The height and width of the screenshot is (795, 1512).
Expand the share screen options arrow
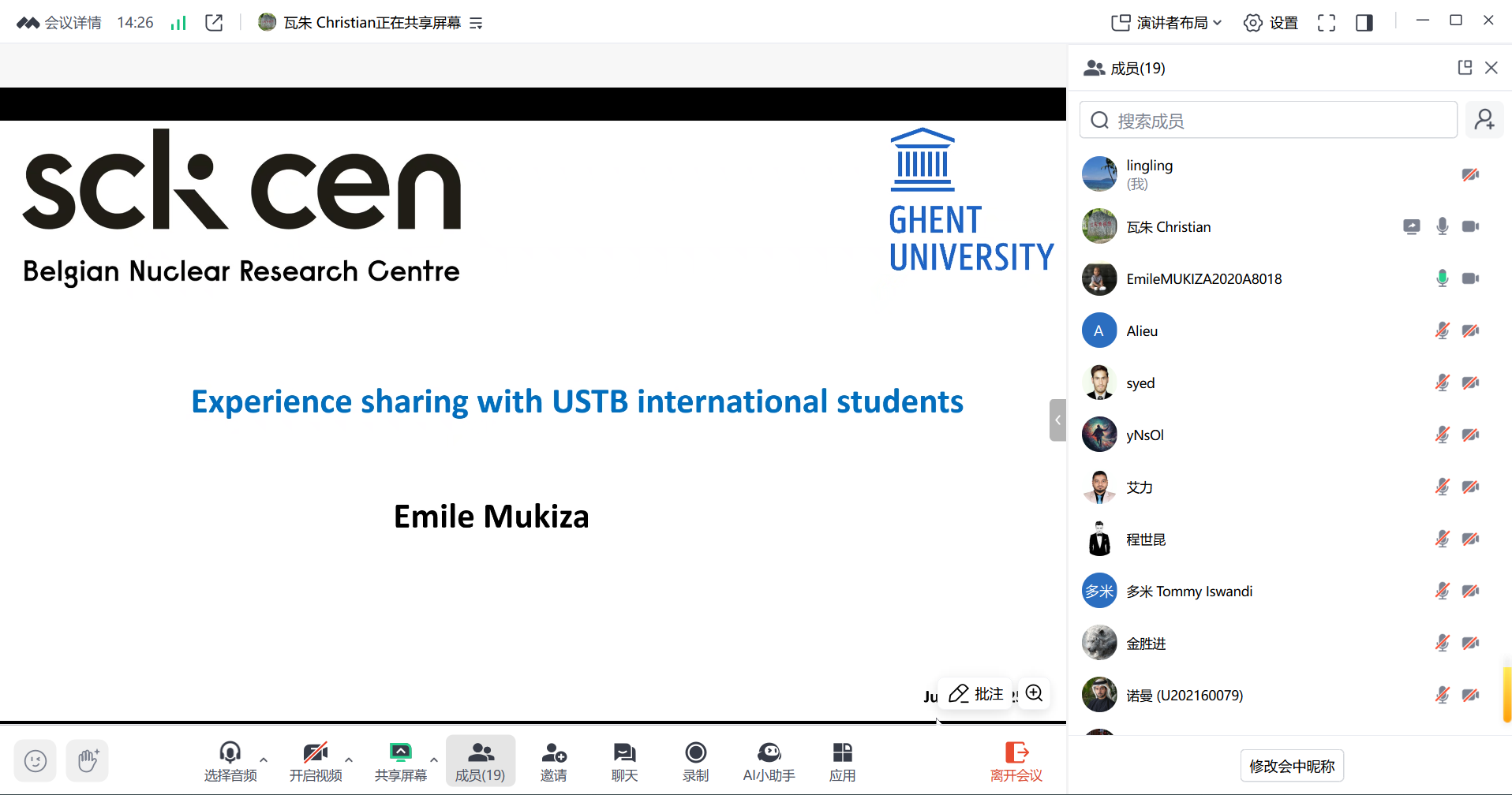[434, 760]
